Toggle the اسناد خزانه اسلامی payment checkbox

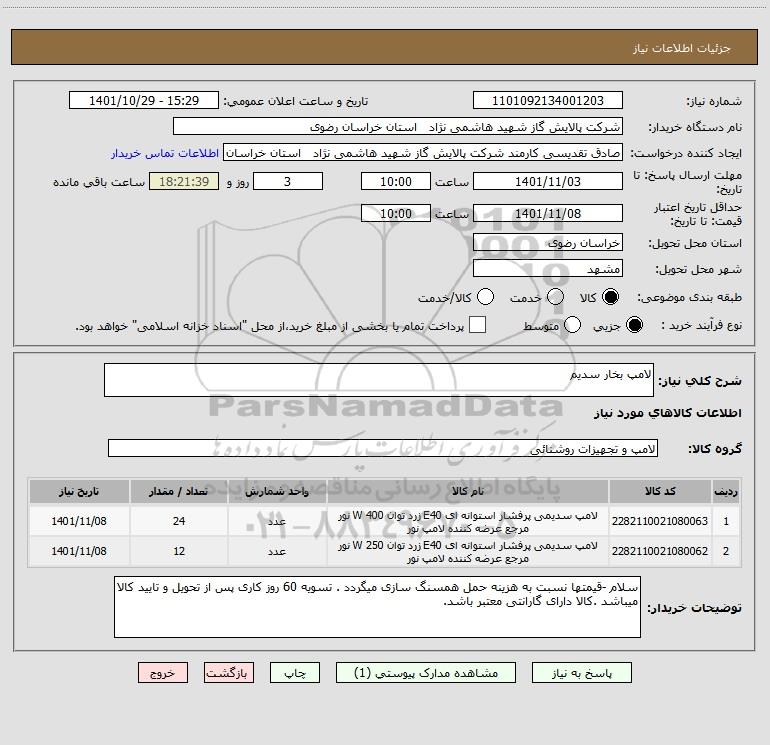(x=477, y=325)
